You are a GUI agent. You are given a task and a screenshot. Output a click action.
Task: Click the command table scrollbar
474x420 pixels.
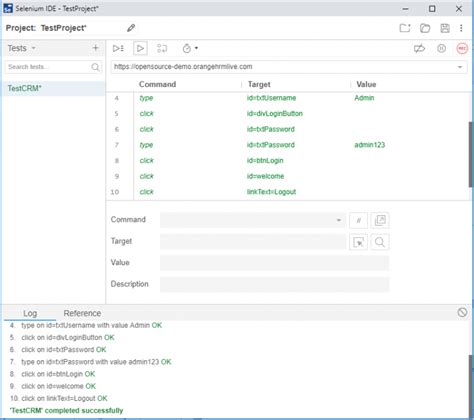click(x=471, y=154)
